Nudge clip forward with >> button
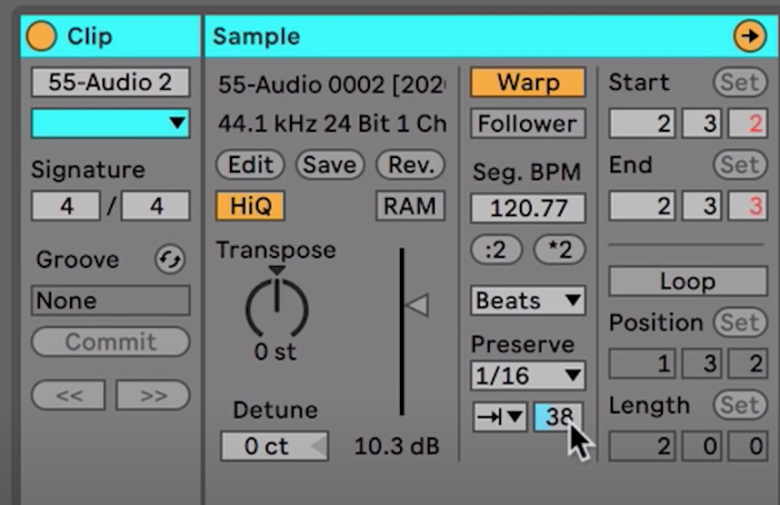This screenshot has width=780, height=505. pos(153,395)
